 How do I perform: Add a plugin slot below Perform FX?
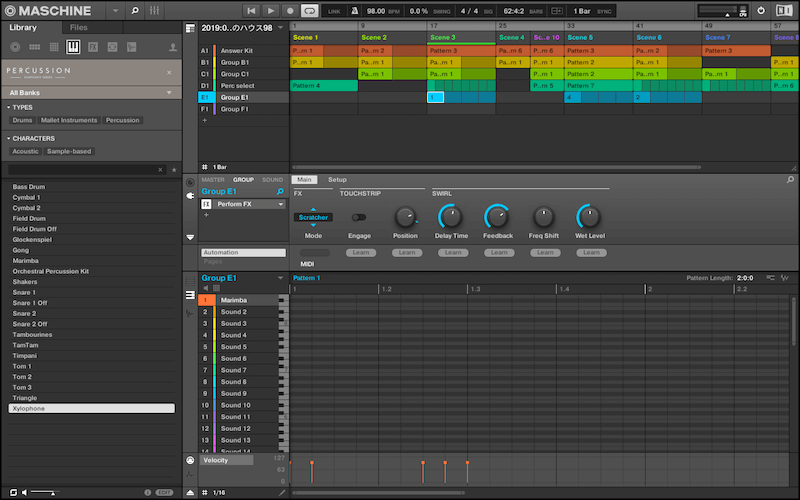click(x=206, y=215)
